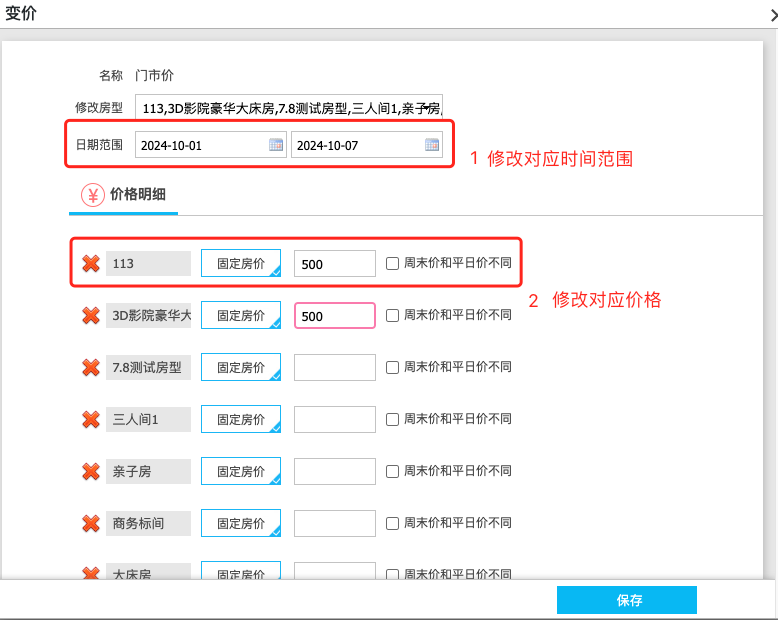Remove 亲子房 row with red X
Viewport: 778px width, 620px height.
(x=91, y=471)
